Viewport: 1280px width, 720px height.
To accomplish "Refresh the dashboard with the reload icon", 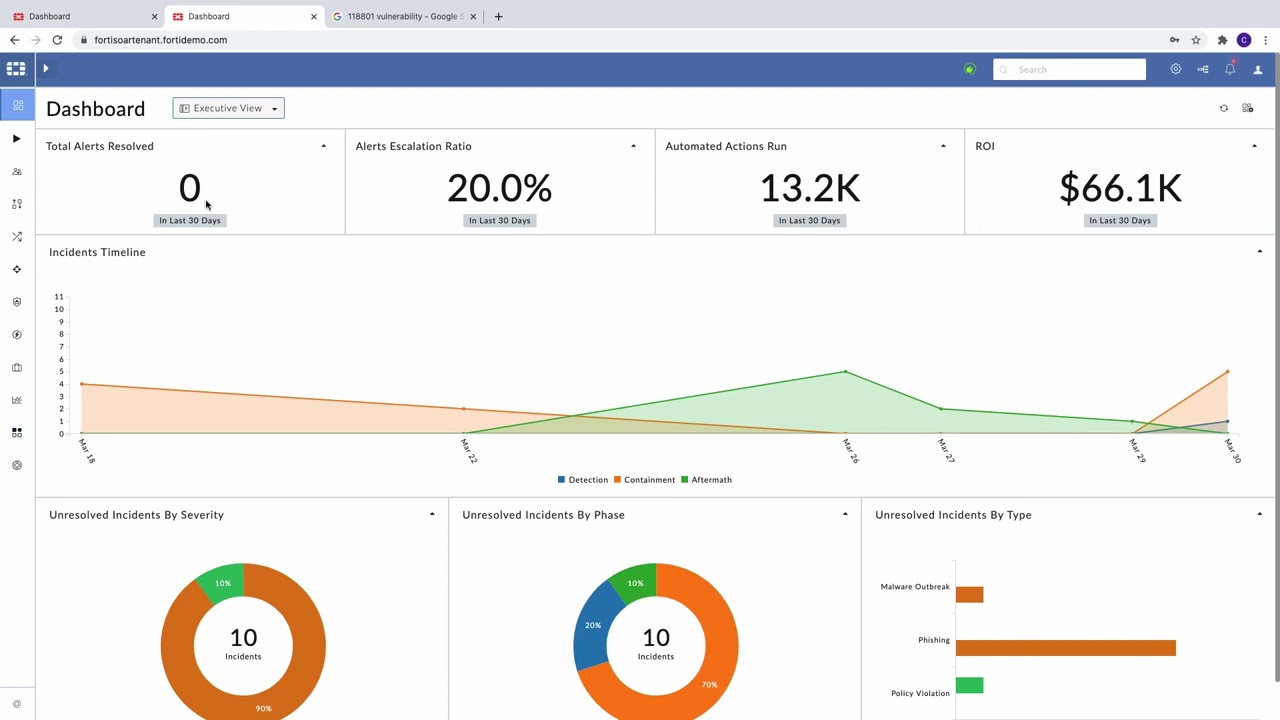I will (1224, 108).
